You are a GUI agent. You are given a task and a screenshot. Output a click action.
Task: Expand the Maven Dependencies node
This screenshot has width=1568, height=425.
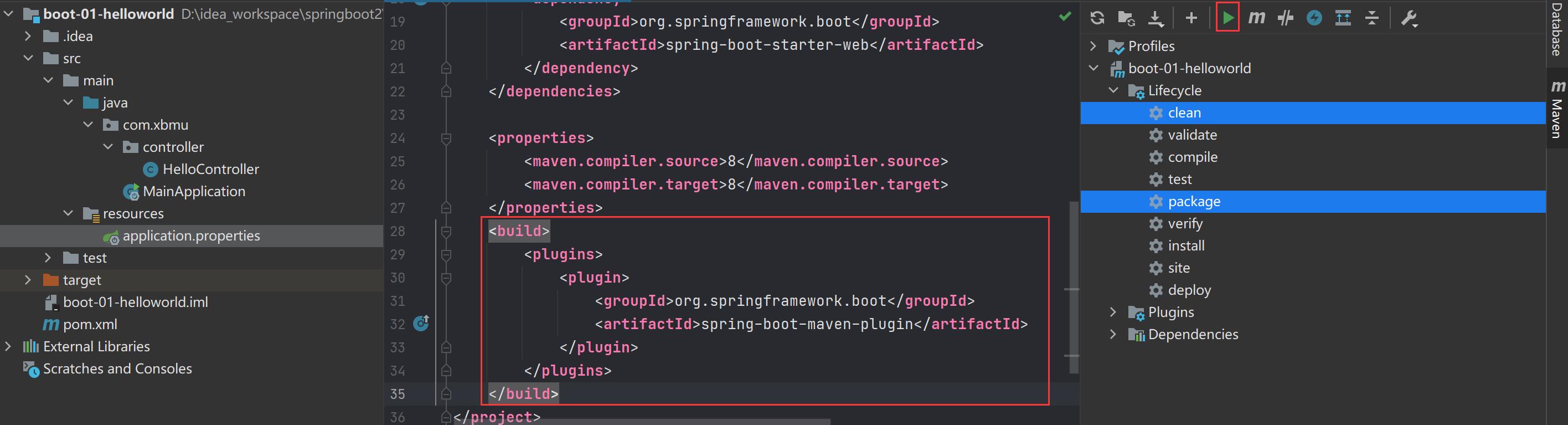point(1113,334)
